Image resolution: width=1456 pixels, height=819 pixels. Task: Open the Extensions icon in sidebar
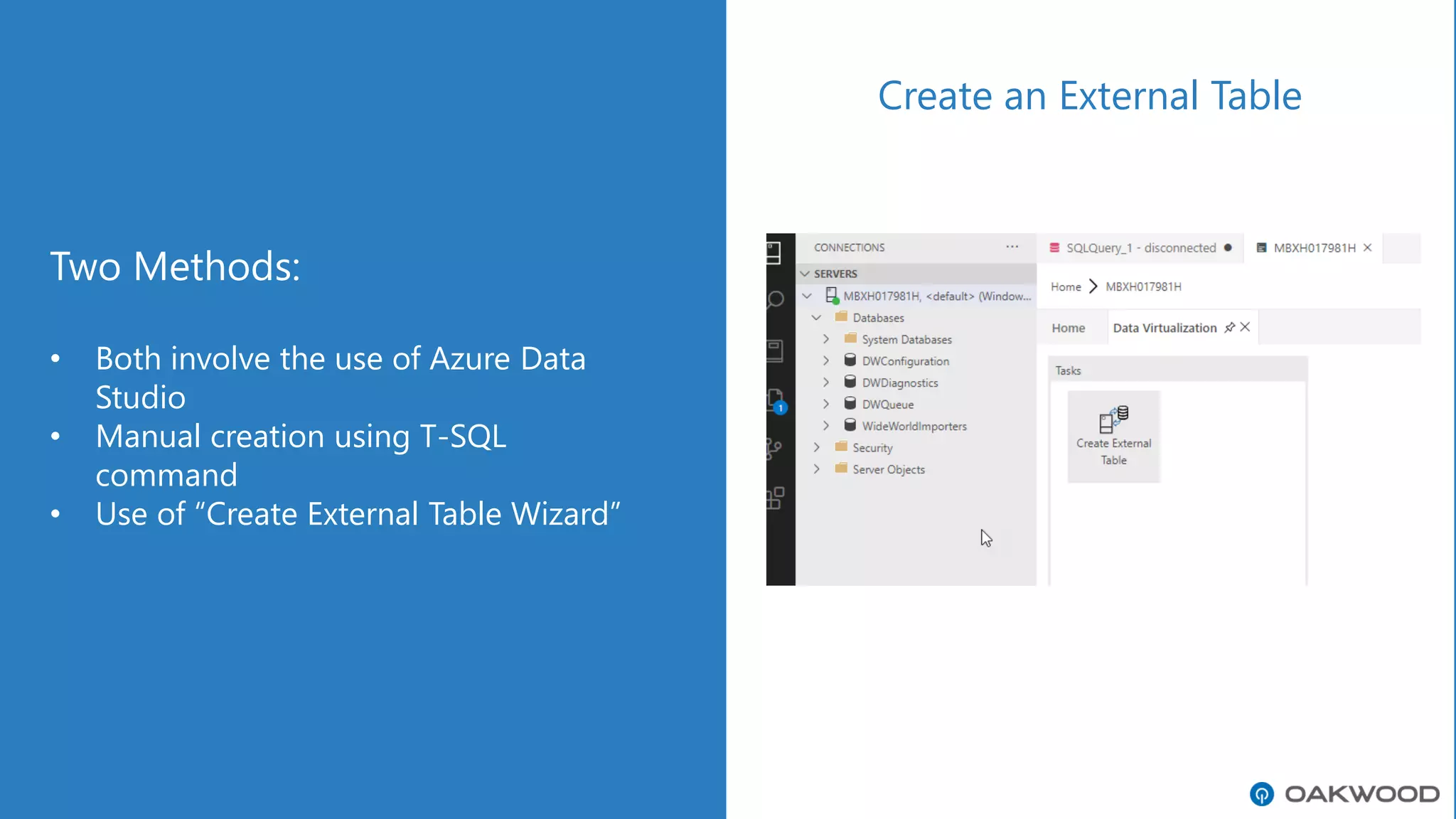[x=776, y=498]
